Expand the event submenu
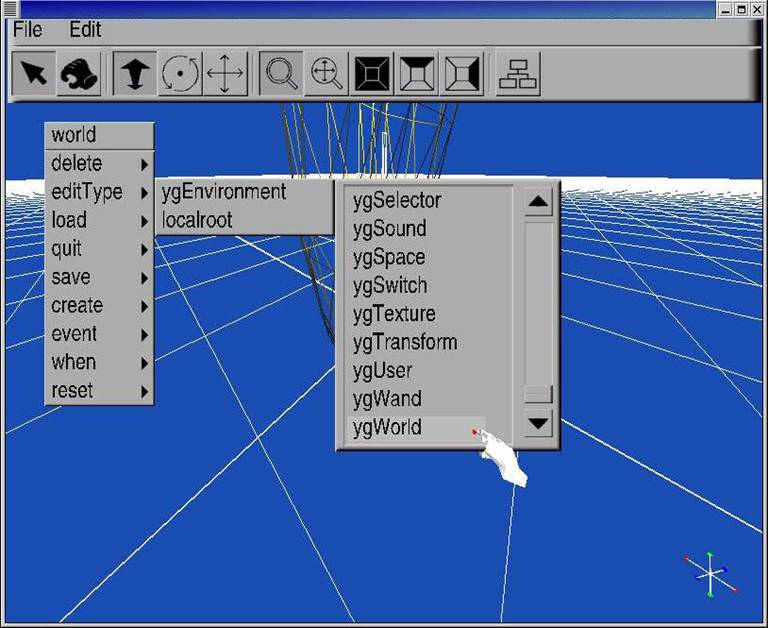768x628 pixels. (x=99, y=334)
